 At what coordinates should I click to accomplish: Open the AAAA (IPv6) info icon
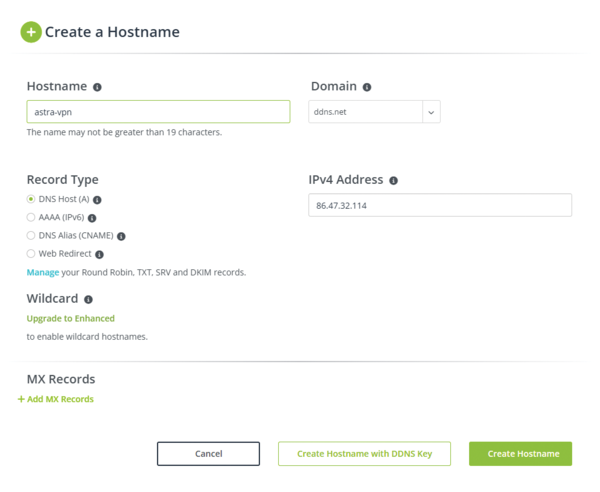pos(92,218)
